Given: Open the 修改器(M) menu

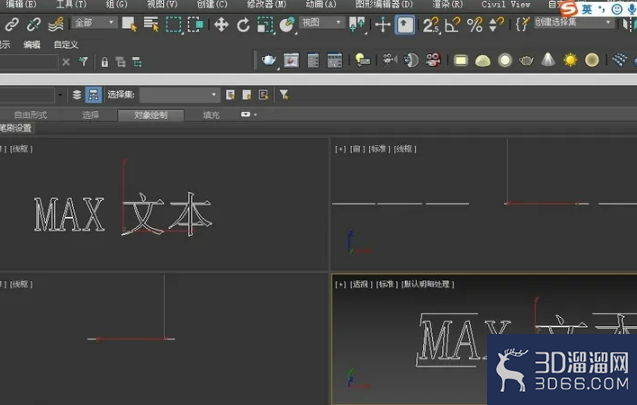Looking at the screenshot, I should (x=266, y=4).
